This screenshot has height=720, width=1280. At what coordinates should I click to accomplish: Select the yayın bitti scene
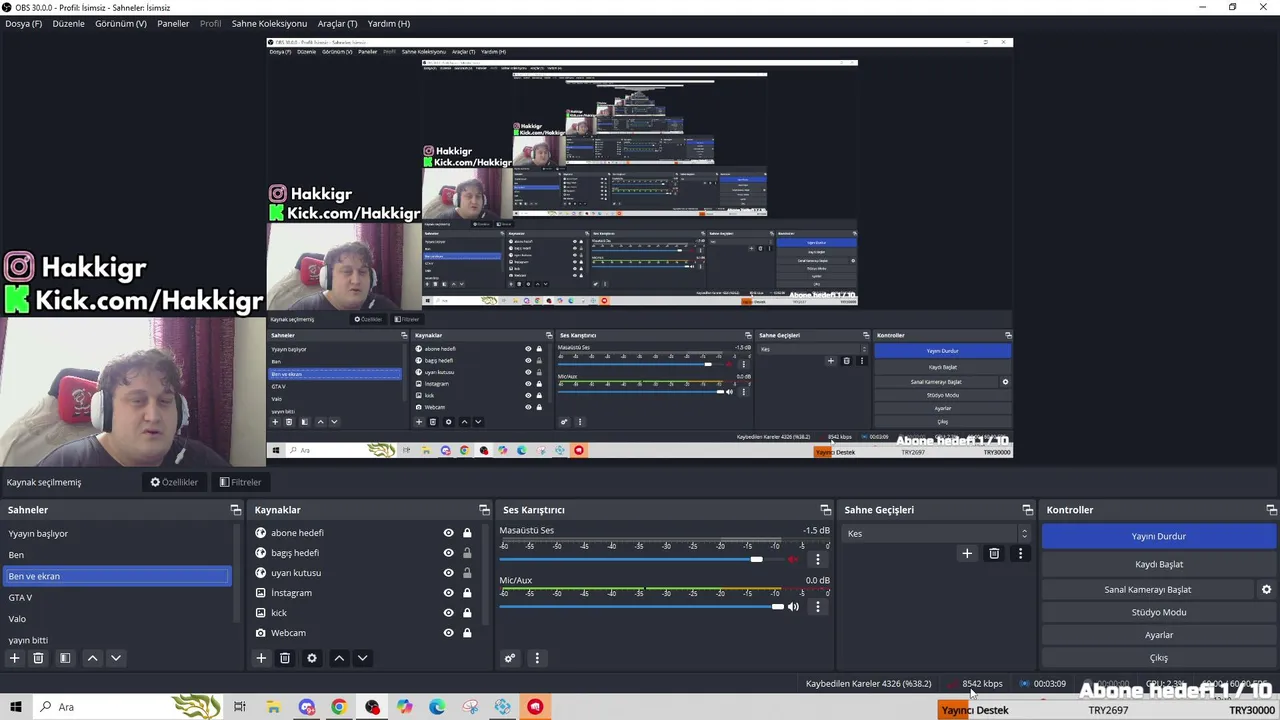point(118,640)
